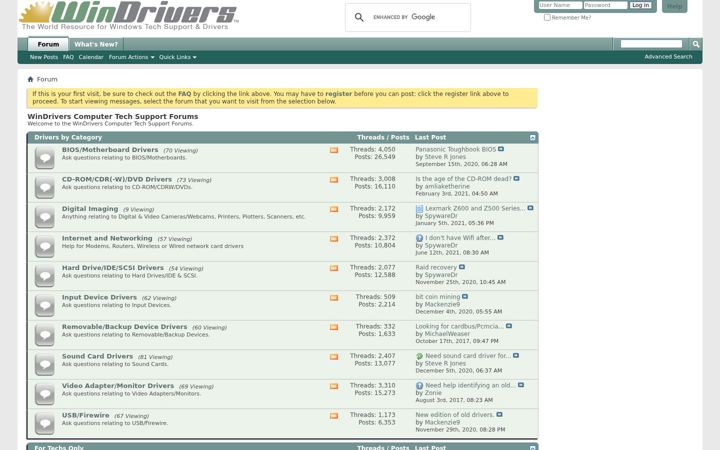Switch to the What's New? tab
The width and height of the screenshot is (720, 450).
point(96,44)
